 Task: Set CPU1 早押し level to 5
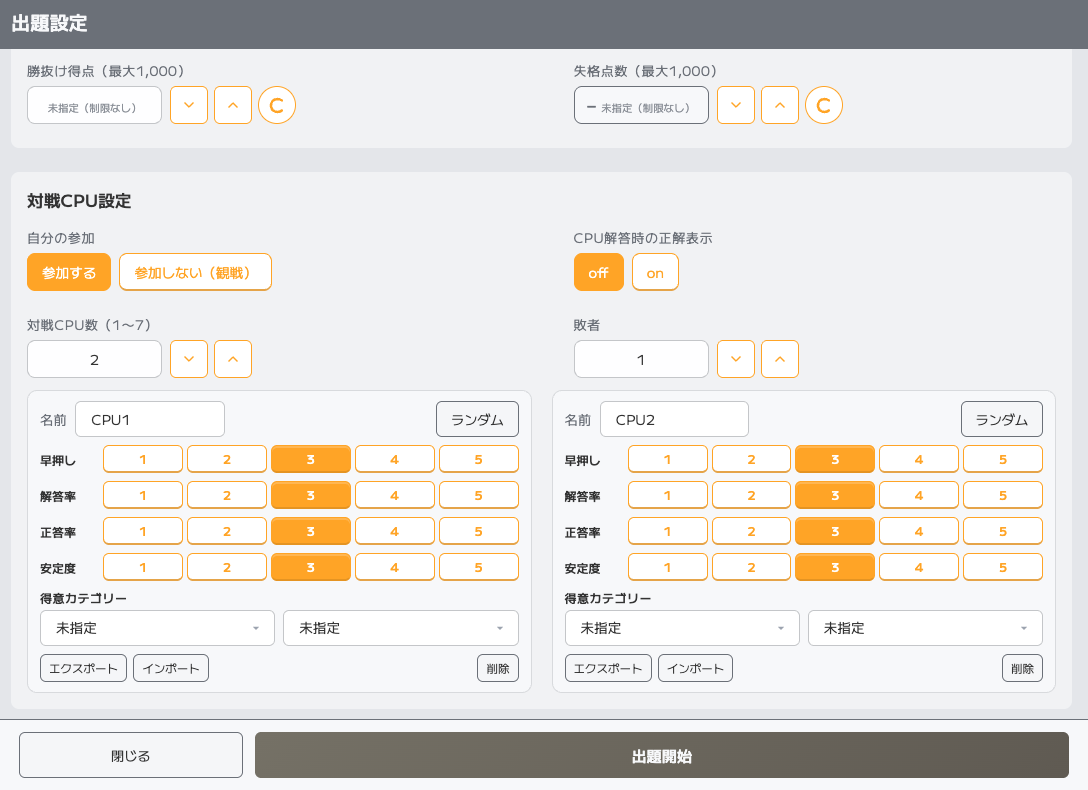point(479,459)
